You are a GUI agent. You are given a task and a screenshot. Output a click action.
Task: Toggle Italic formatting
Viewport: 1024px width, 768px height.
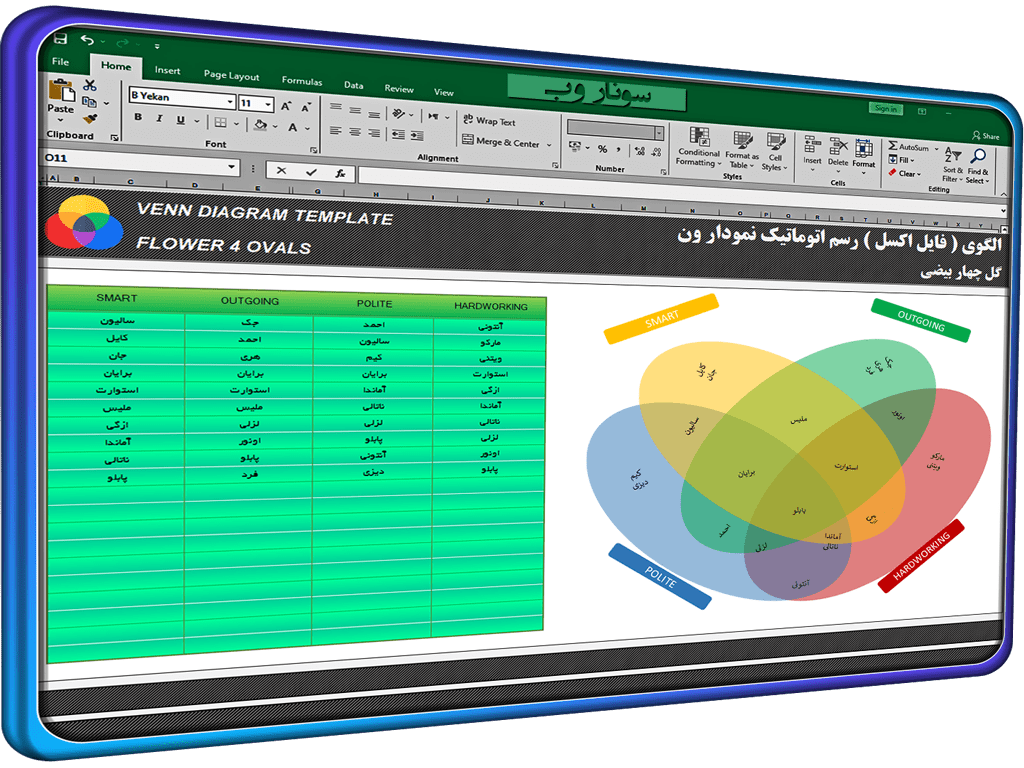coord(159,118)
